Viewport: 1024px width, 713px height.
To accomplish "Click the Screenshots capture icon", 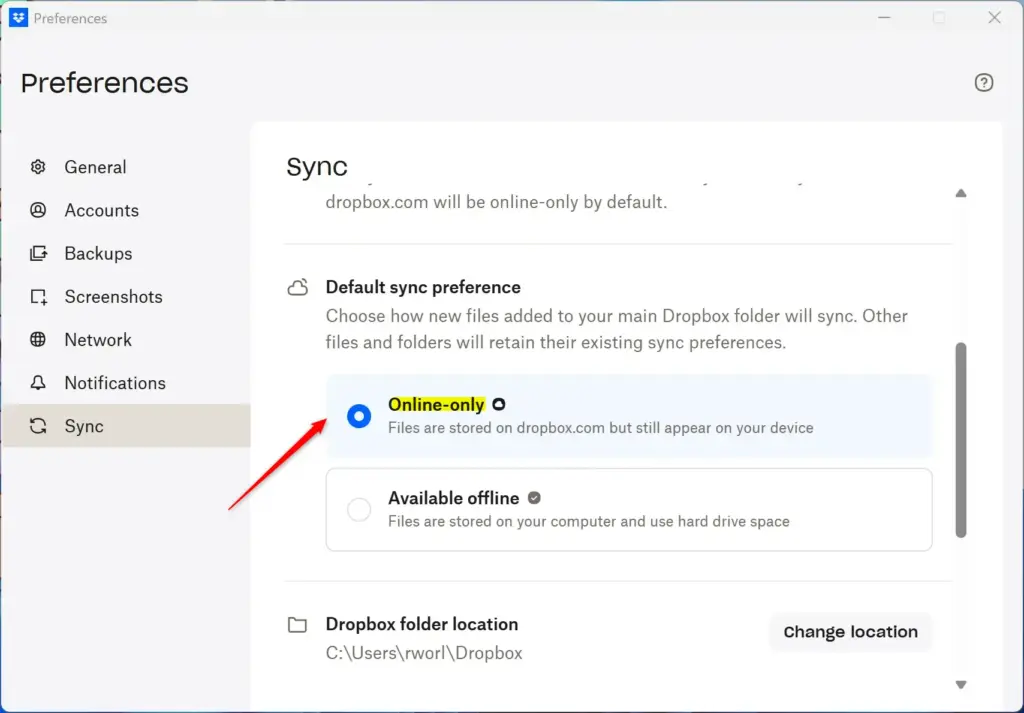I will (x=39, y=297).
